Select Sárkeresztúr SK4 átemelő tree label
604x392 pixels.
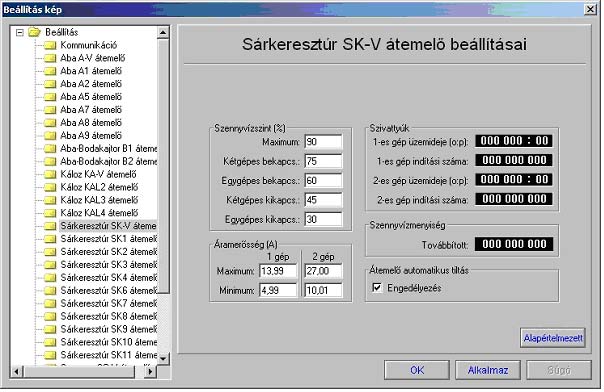coord(109,278)
